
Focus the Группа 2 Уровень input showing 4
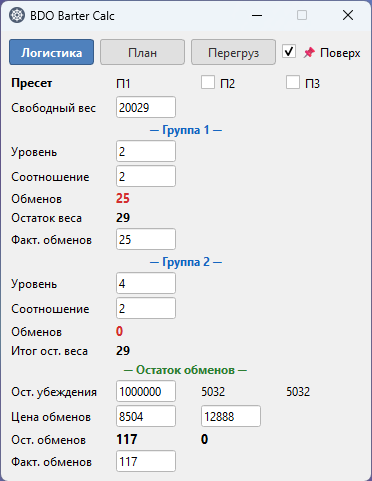(x=146, y=283)
